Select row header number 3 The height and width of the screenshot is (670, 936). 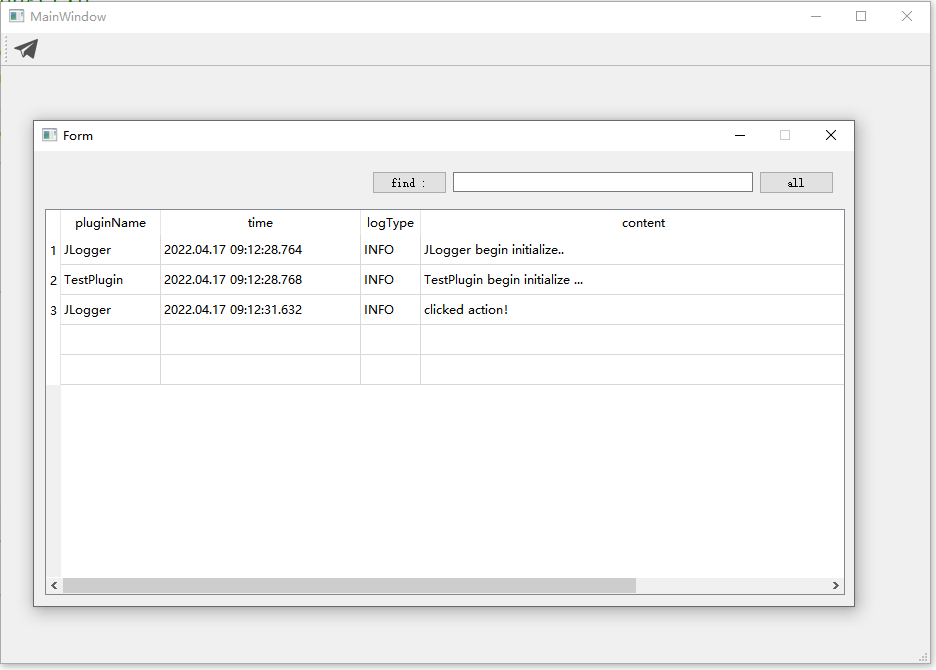click(53, 310)
